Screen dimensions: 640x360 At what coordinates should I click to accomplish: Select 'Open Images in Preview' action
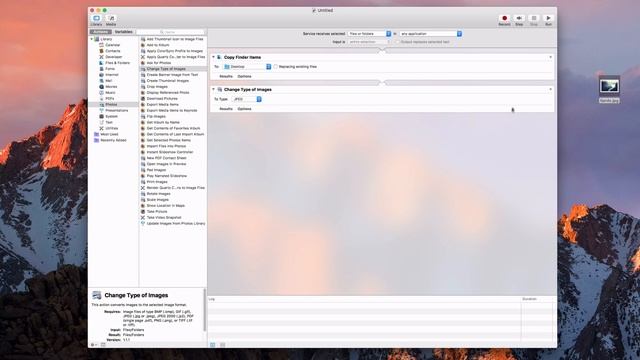point(166,164)
